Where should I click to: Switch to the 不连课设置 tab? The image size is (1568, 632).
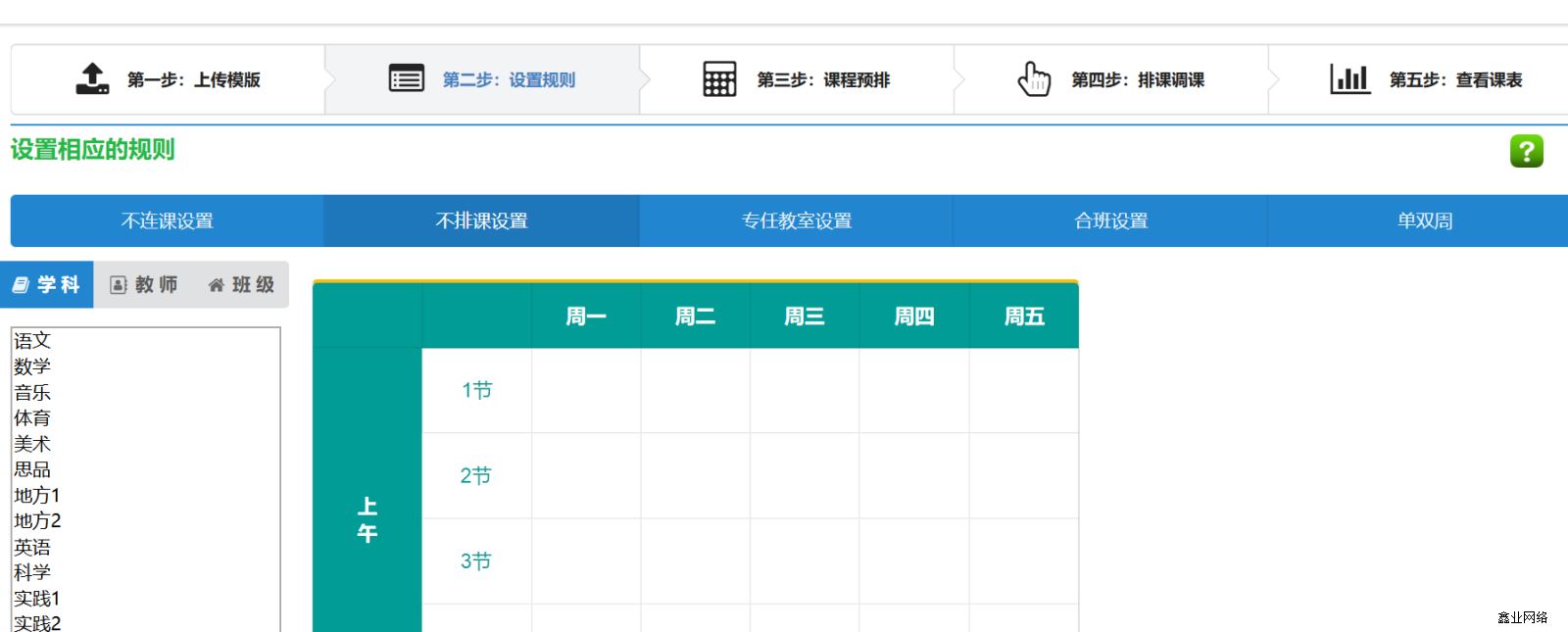[167, 220]
